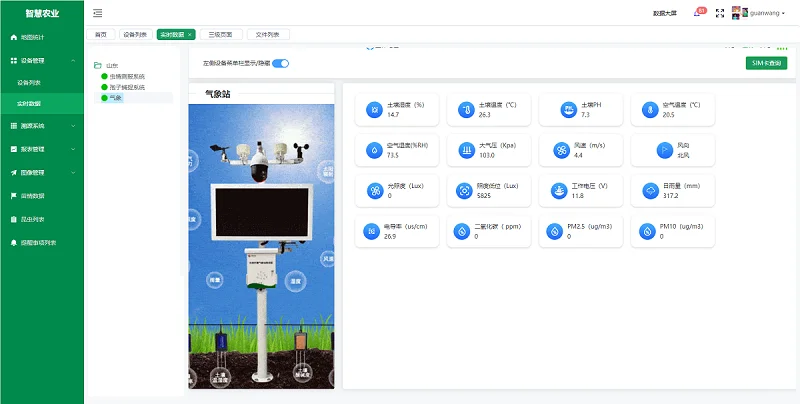Click the conductivity value 26.9
The image size is (800, 404).
click(390, 237)
